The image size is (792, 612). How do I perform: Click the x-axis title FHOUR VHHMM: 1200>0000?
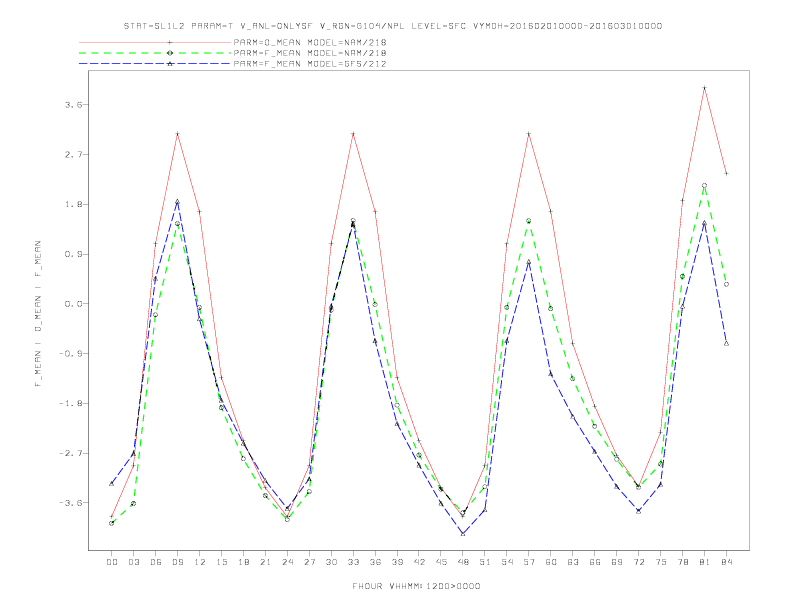point(416,586)
